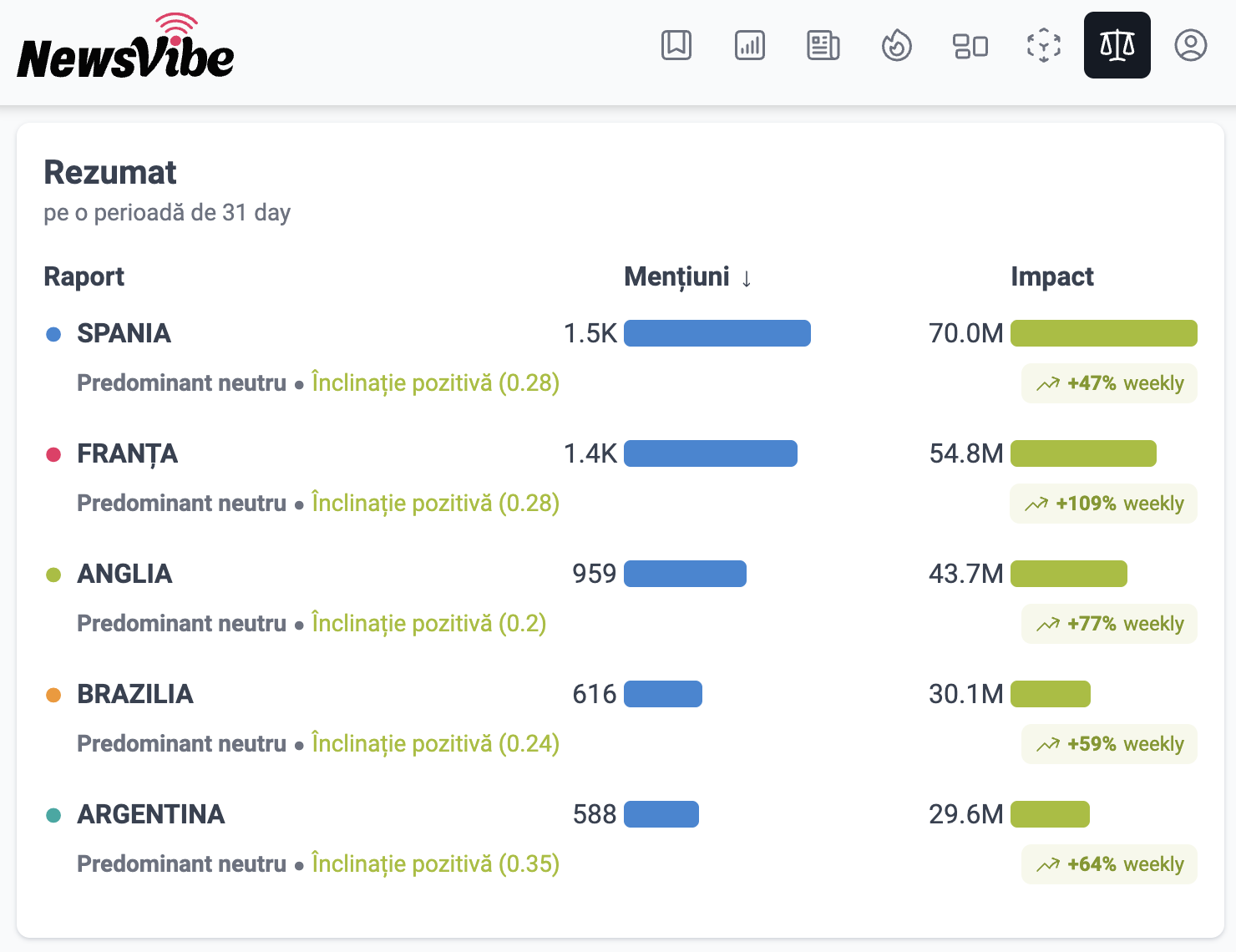Click ARGENTINA's blue mentions bar
The image size is (1236, 952).
point(661,814)
